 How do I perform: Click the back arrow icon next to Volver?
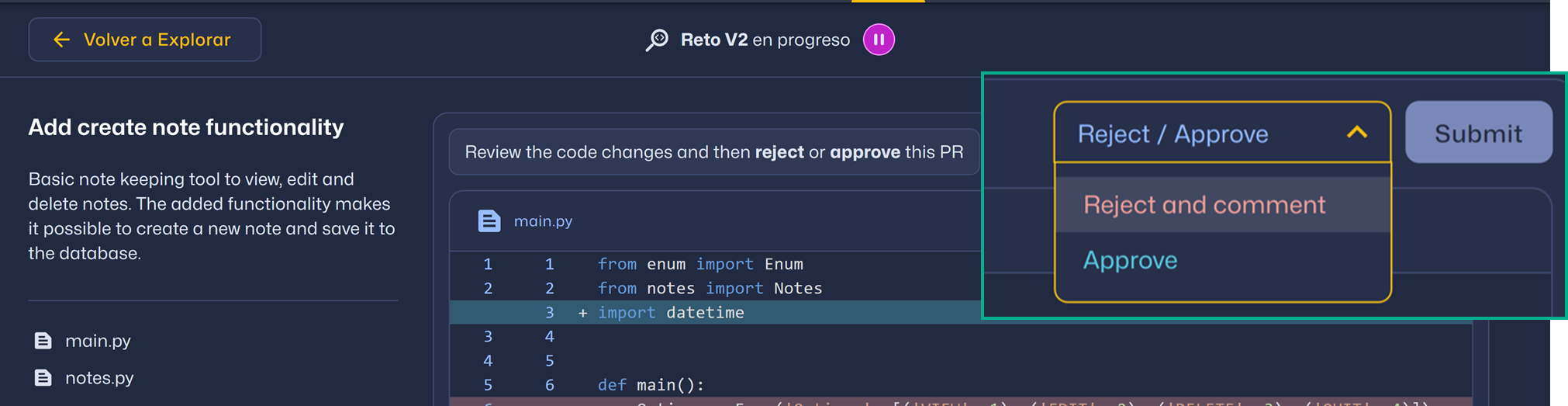[x=62, y=40]
